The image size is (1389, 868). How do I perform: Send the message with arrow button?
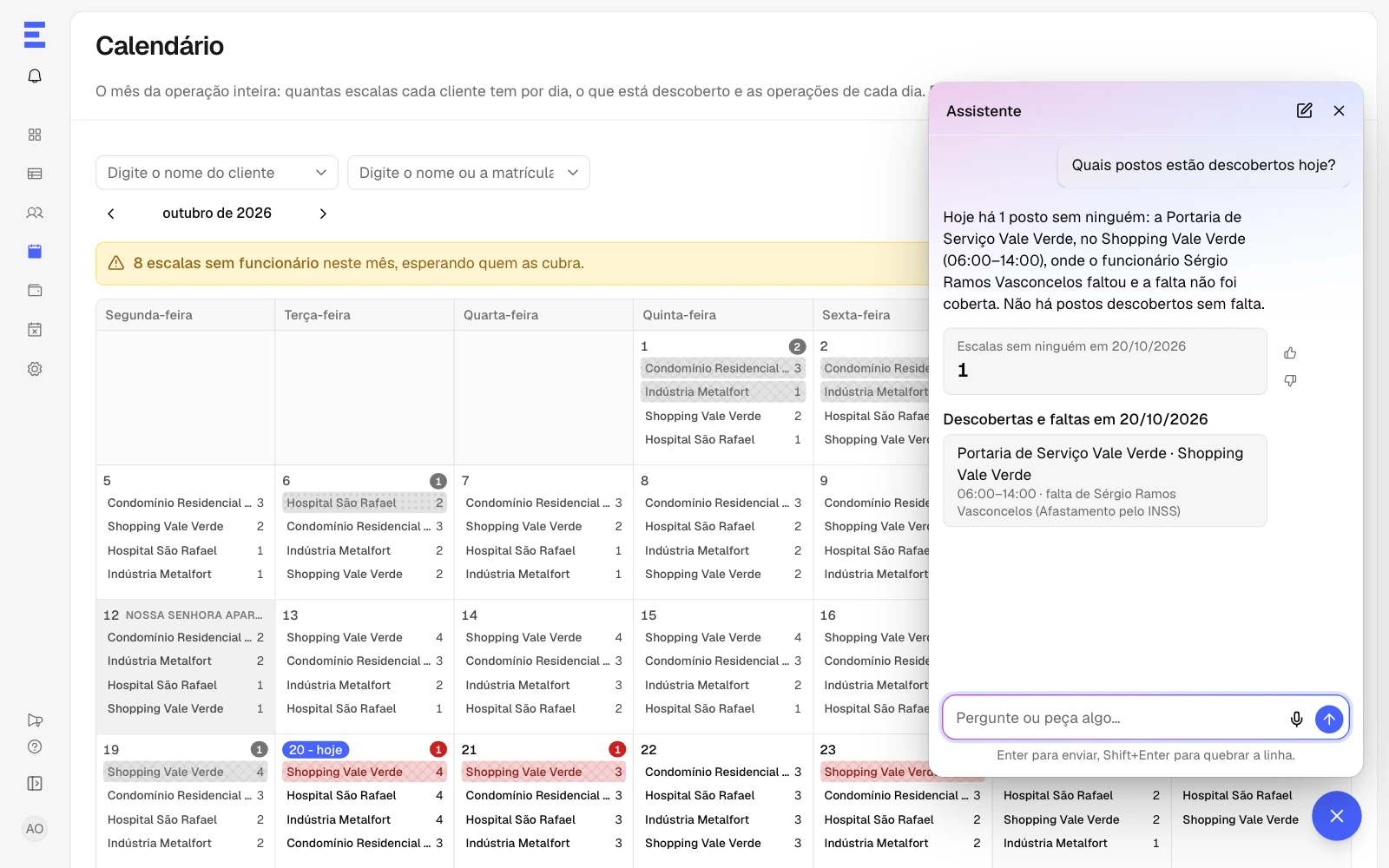click(1329, 719)
